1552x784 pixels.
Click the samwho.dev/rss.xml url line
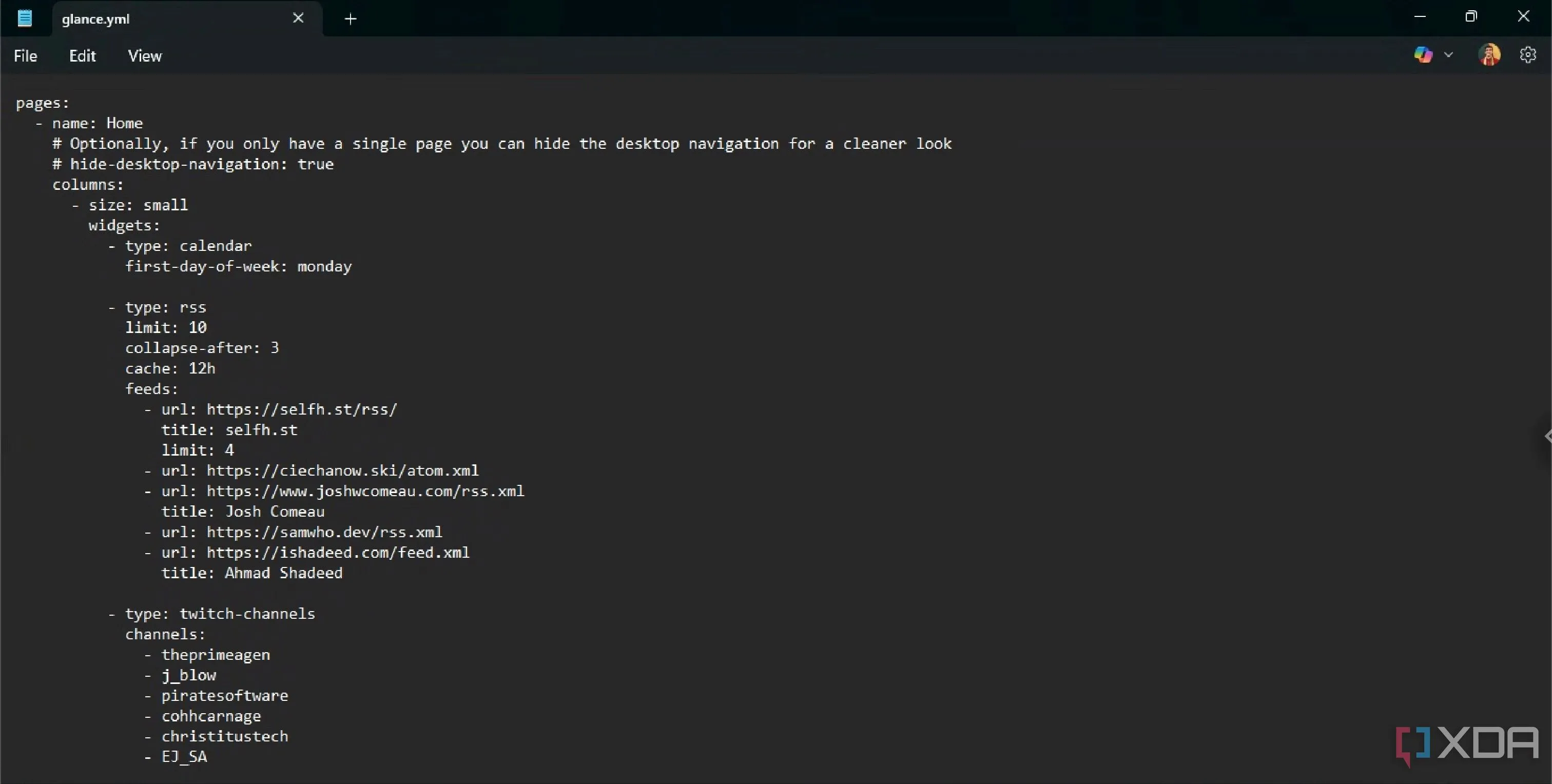point(293,532)
